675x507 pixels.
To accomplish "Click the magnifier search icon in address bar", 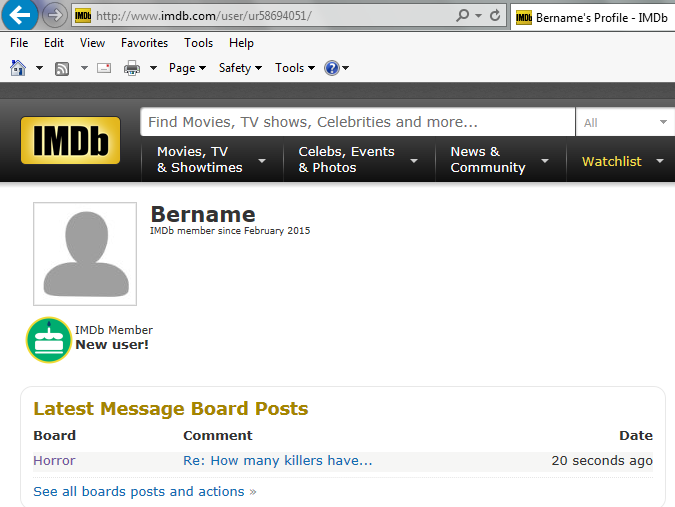I will (x=462, y=15).
